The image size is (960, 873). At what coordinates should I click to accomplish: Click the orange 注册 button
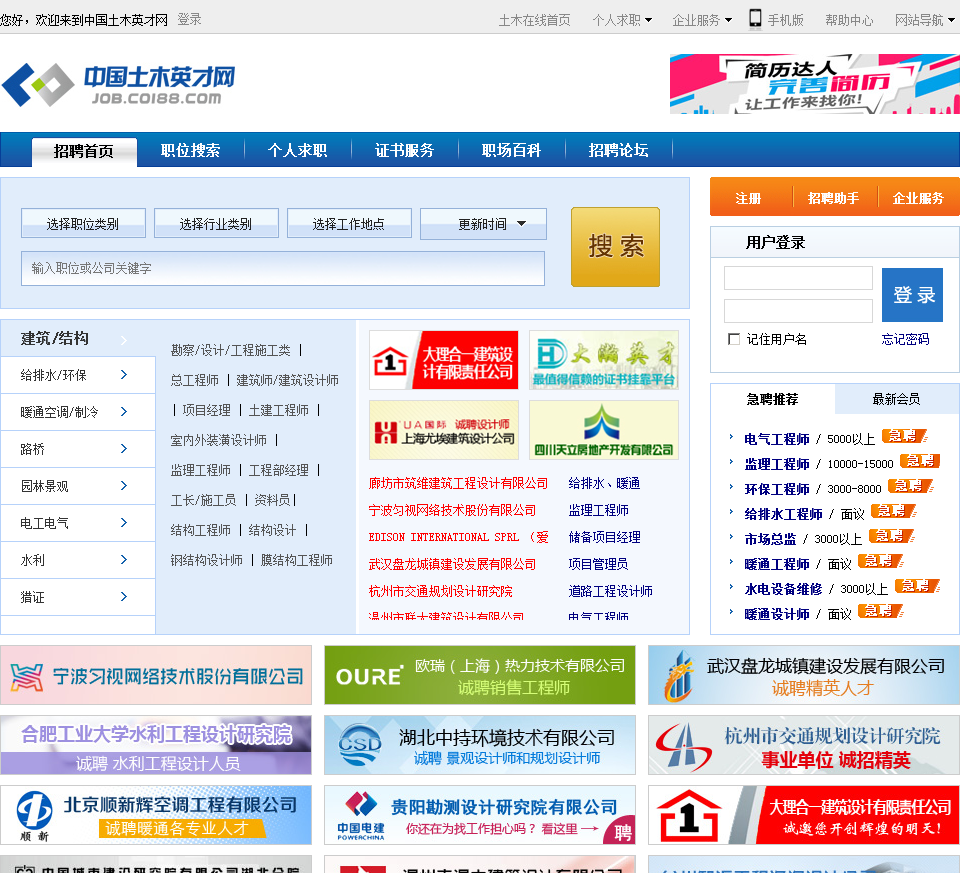pyautogui.click(x=748, y=198)
